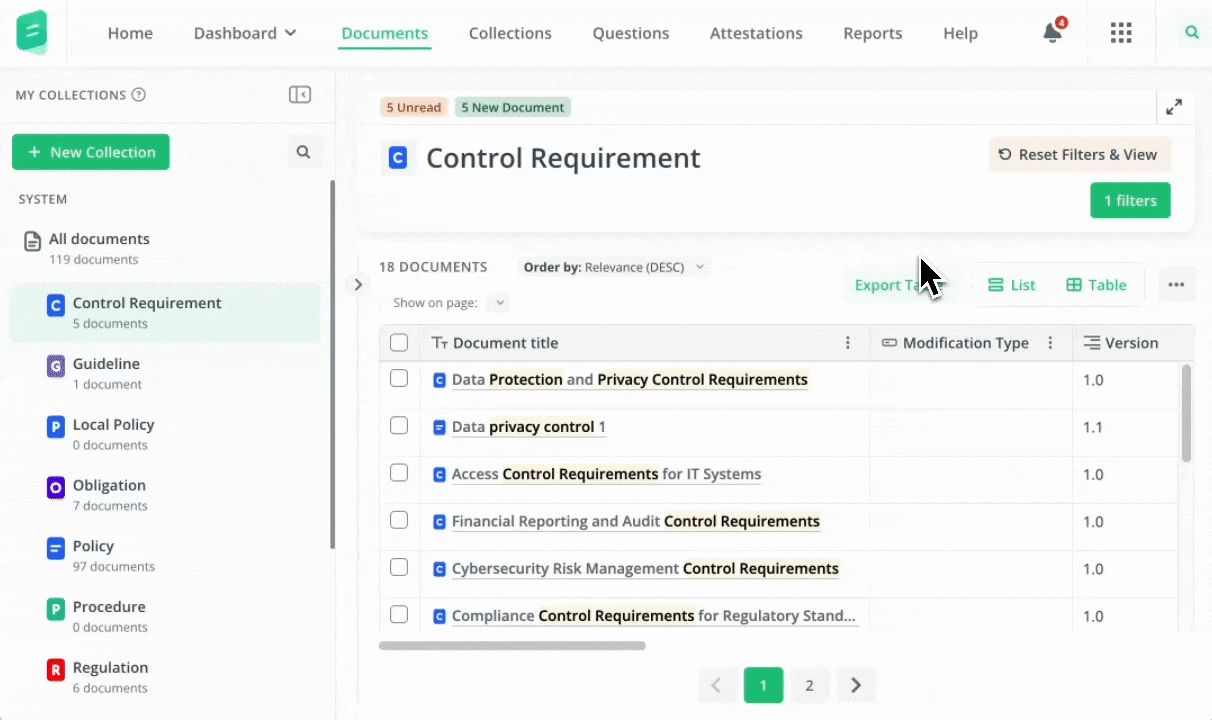Screen dimensions: 1212x720
Task: Switch to Table view
Action: [x=1096, y=285]
